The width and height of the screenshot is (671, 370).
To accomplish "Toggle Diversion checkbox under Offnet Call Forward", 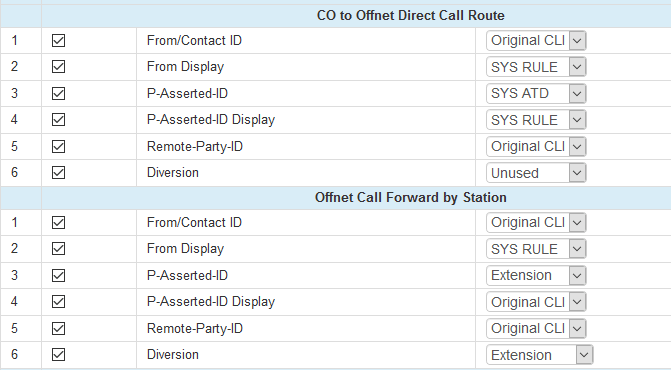I will 58,355.
